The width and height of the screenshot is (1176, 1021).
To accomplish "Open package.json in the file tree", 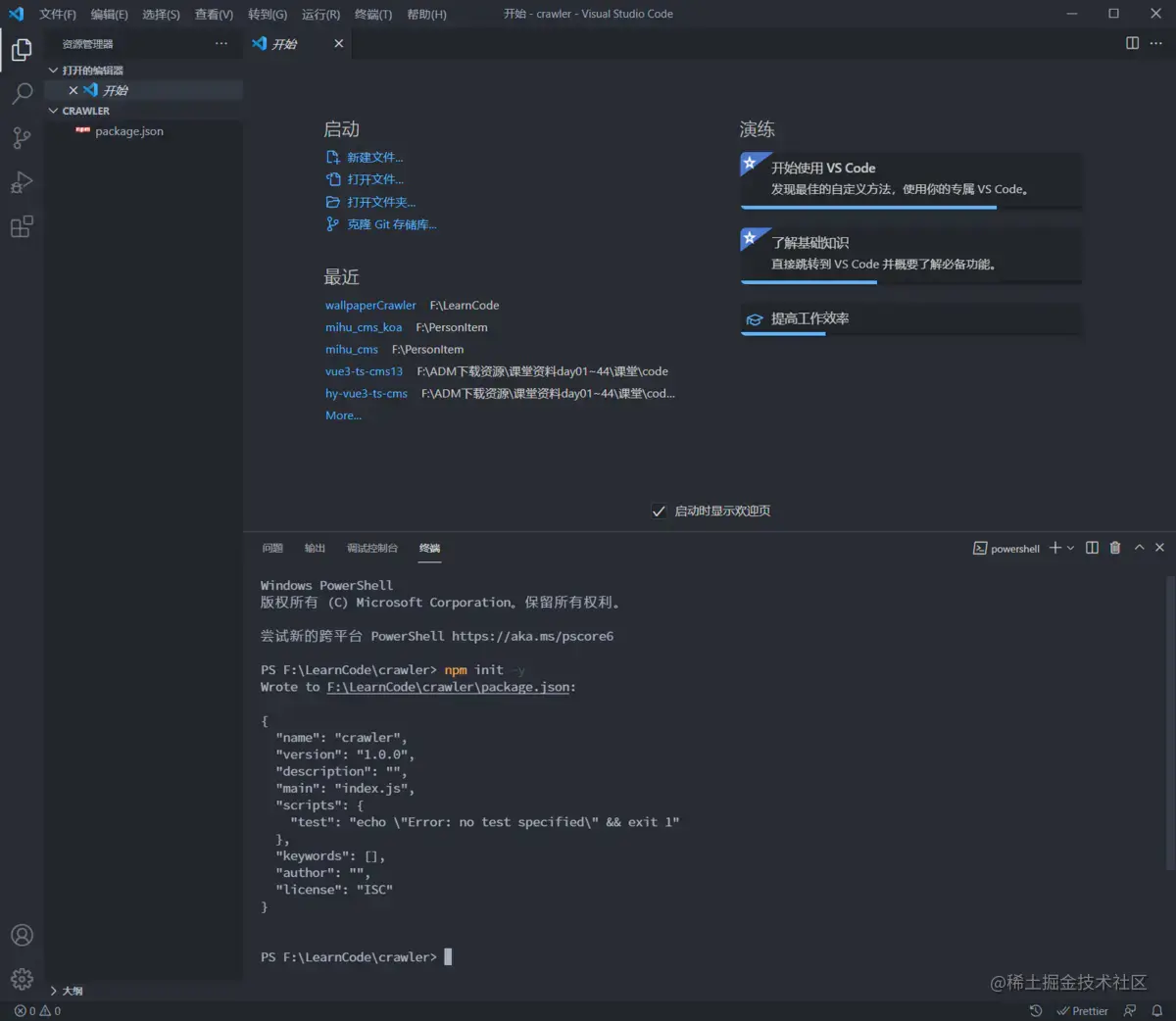I will (x=143, y=131).
